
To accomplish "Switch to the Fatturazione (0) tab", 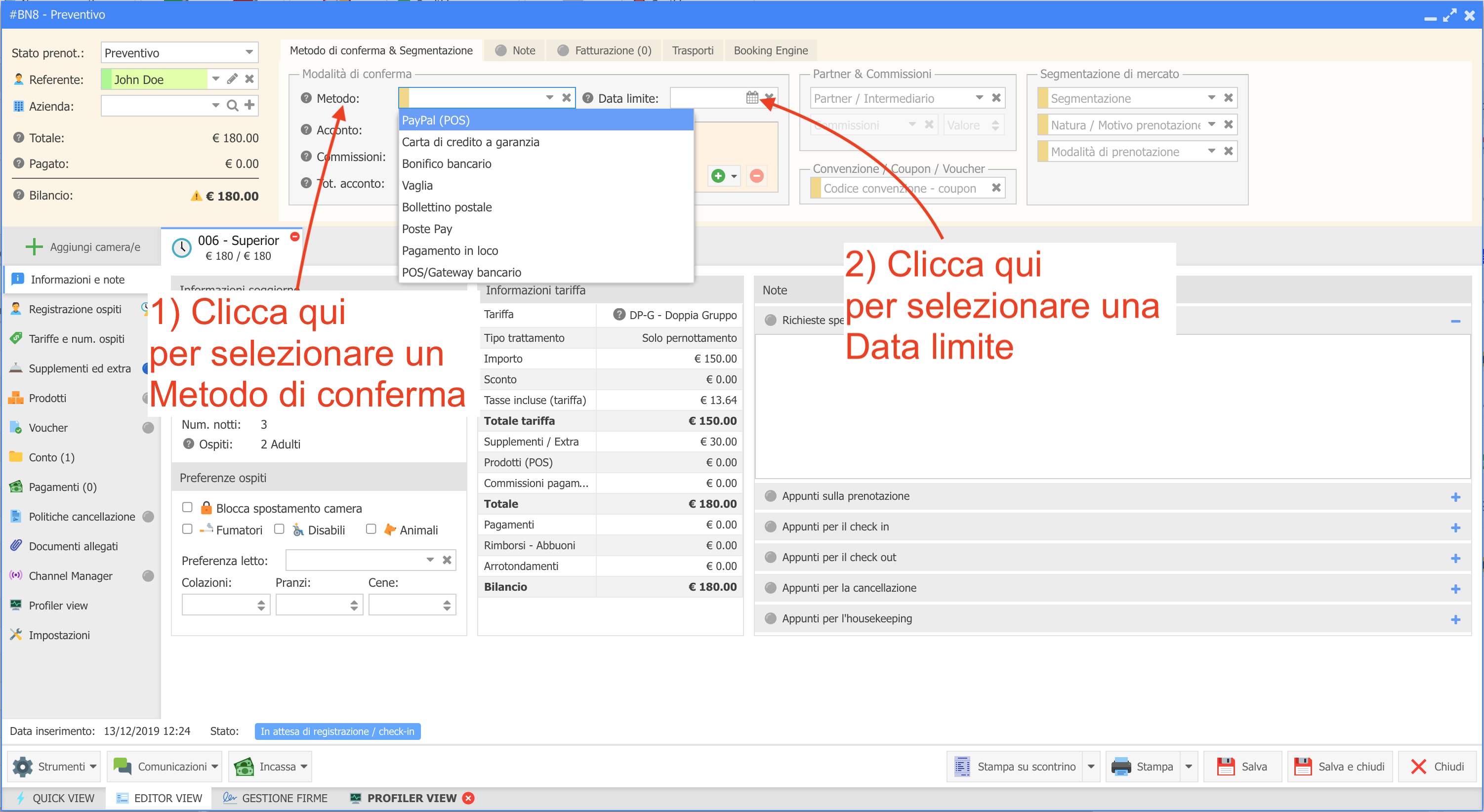I will coord(604,51).
